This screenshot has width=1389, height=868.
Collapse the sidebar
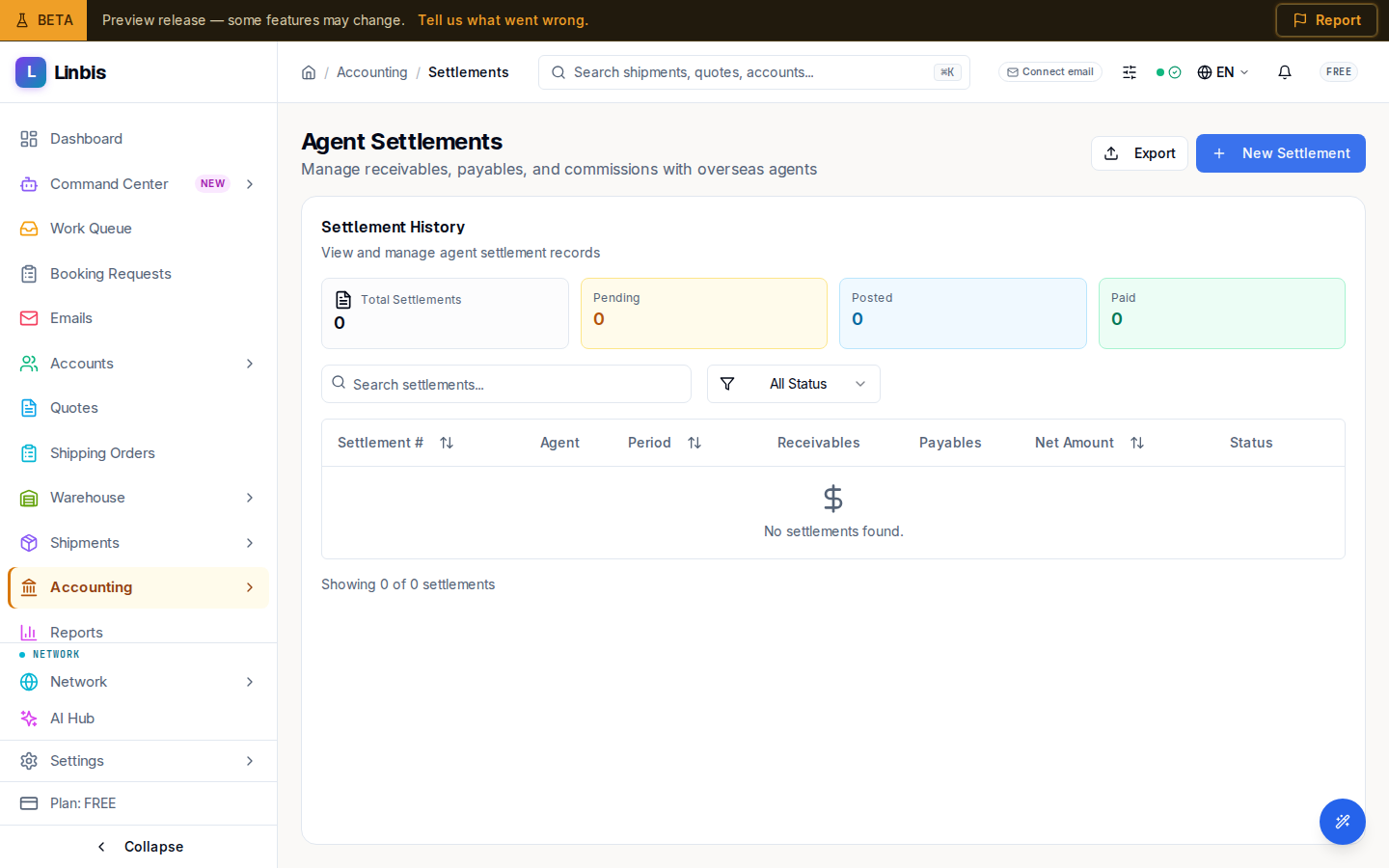click(x=139, y=847)
